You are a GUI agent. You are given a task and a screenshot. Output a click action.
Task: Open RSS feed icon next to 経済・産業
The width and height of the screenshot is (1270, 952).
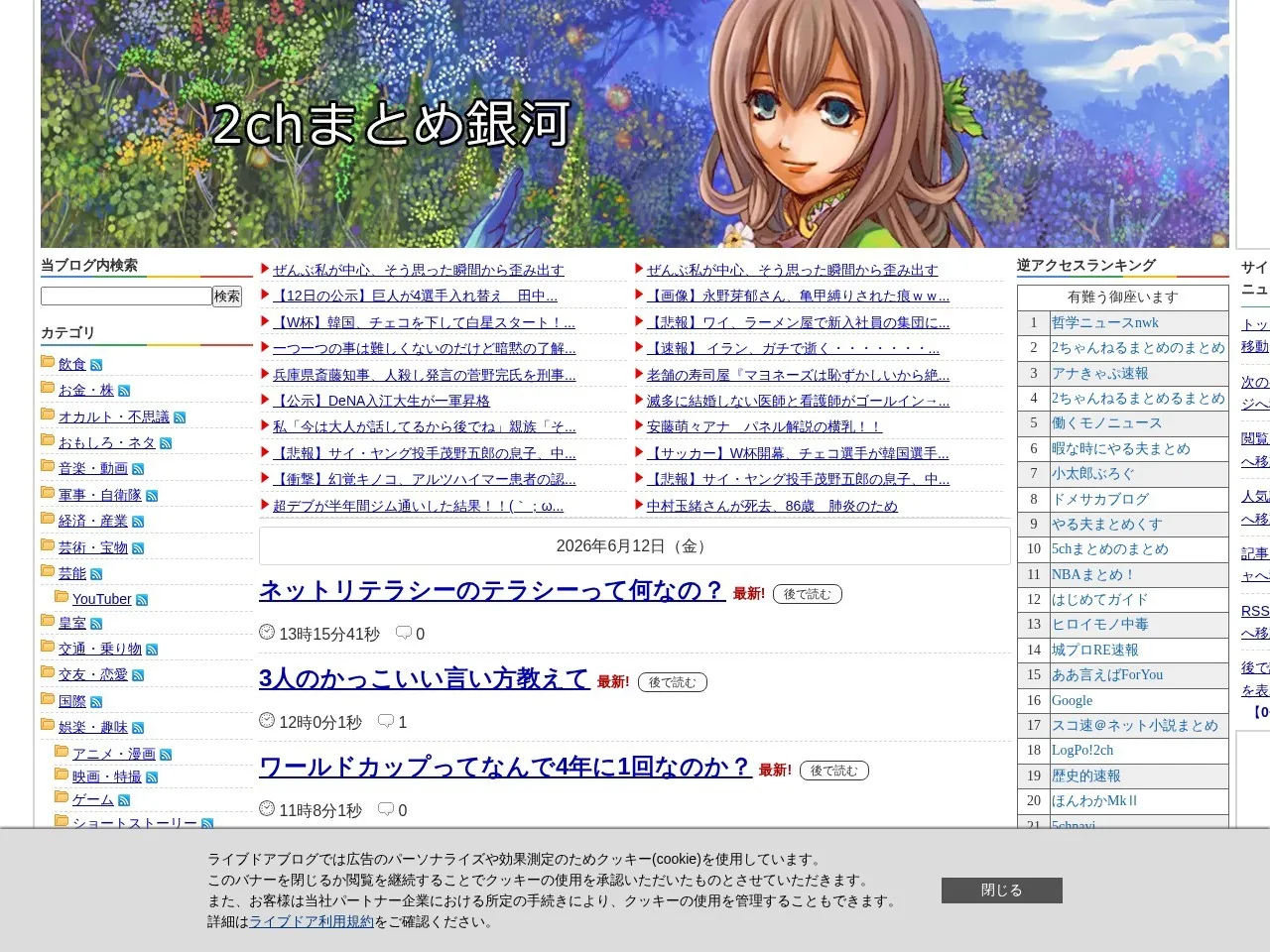click(x=138, y=522)
